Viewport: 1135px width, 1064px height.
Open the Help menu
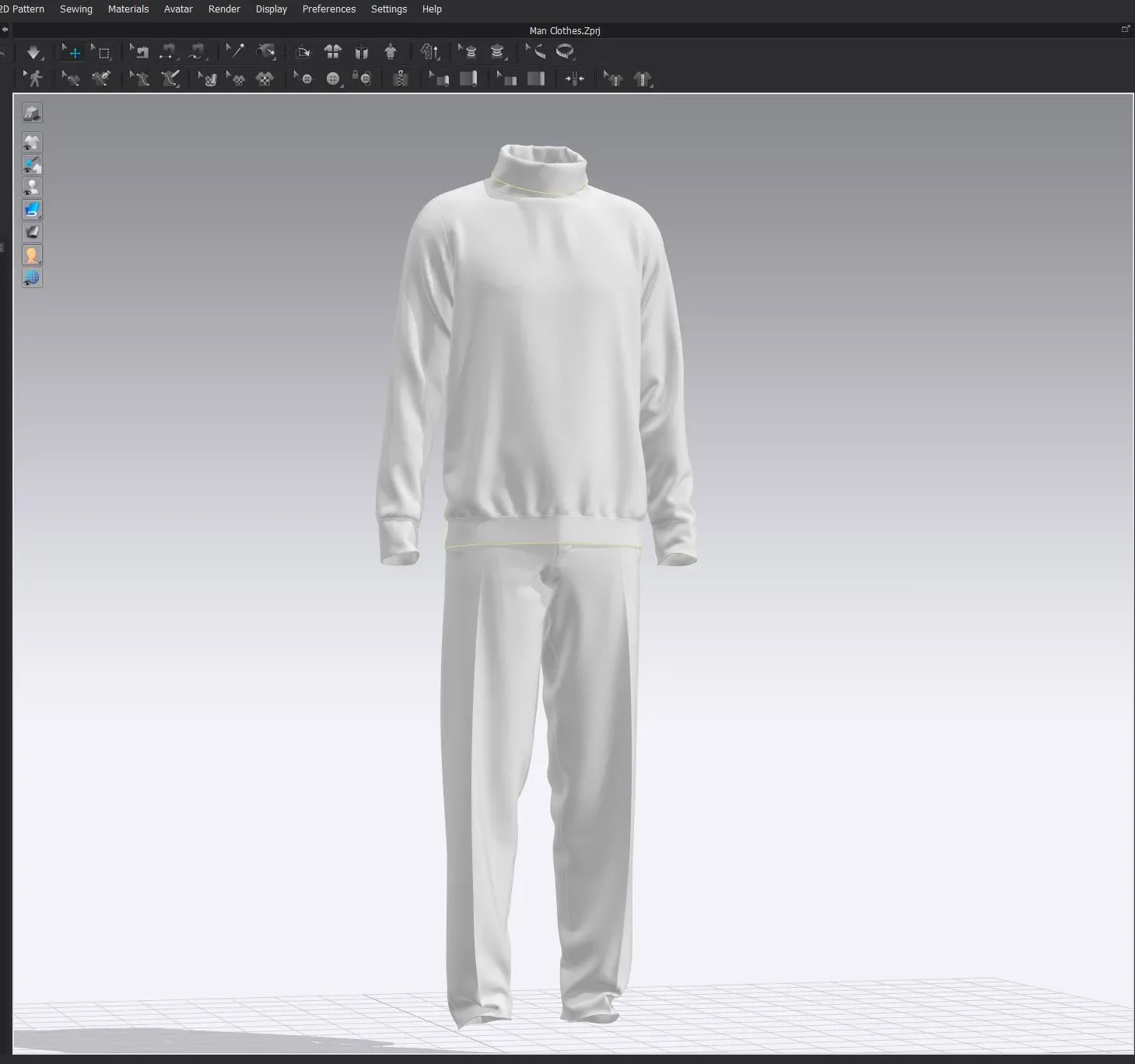tap(432, 9)
